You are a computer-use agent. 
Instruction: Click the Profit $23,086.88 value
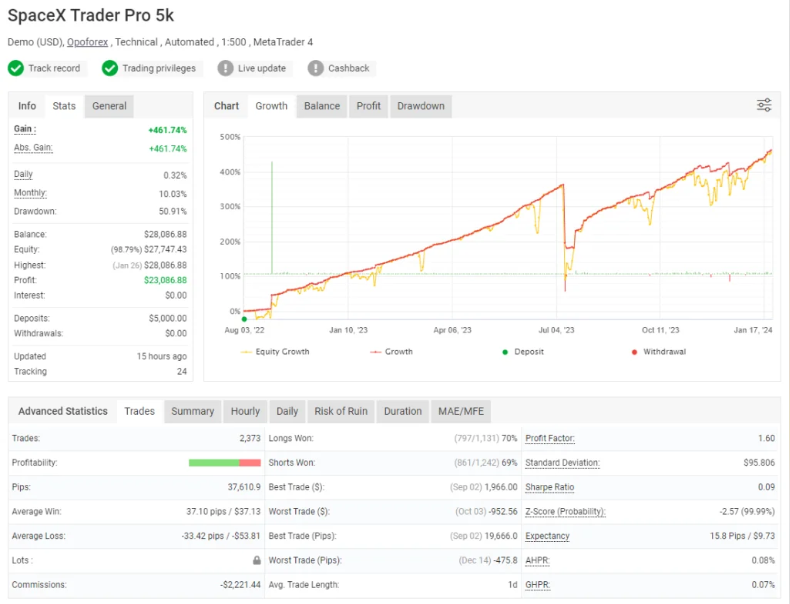click(165, 280)
